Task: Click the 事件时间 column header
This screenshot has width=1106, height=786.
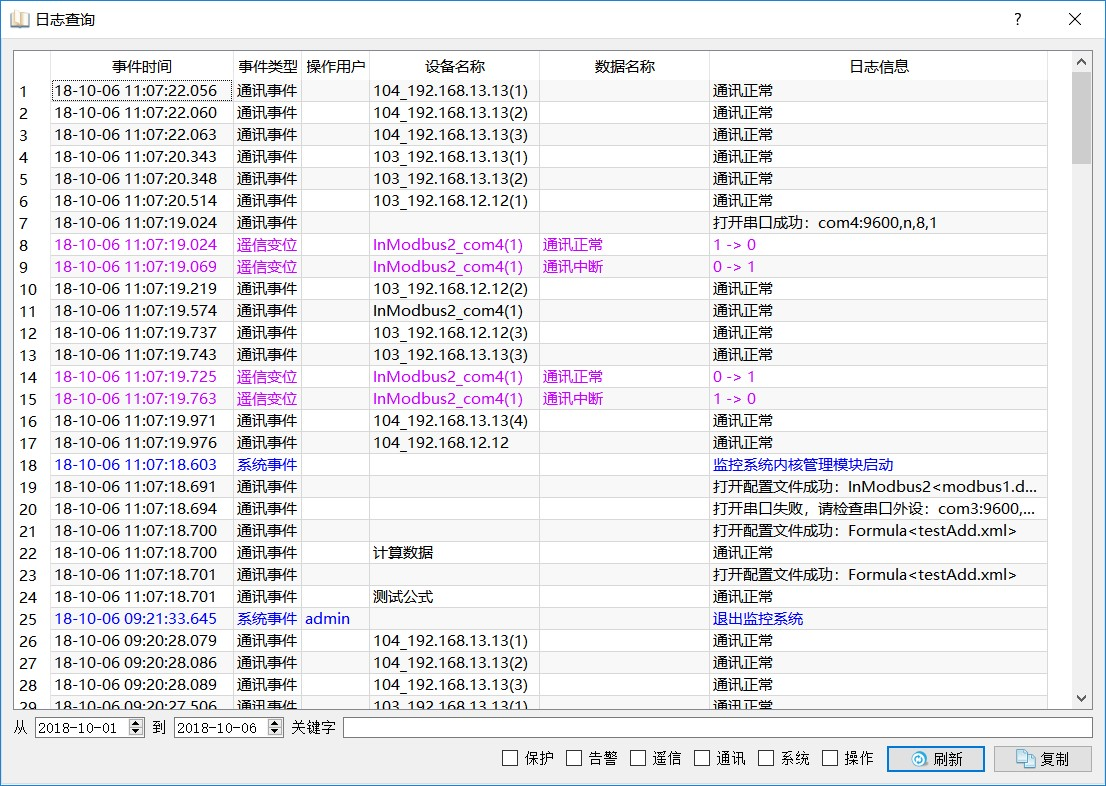Action: point(142,67)
